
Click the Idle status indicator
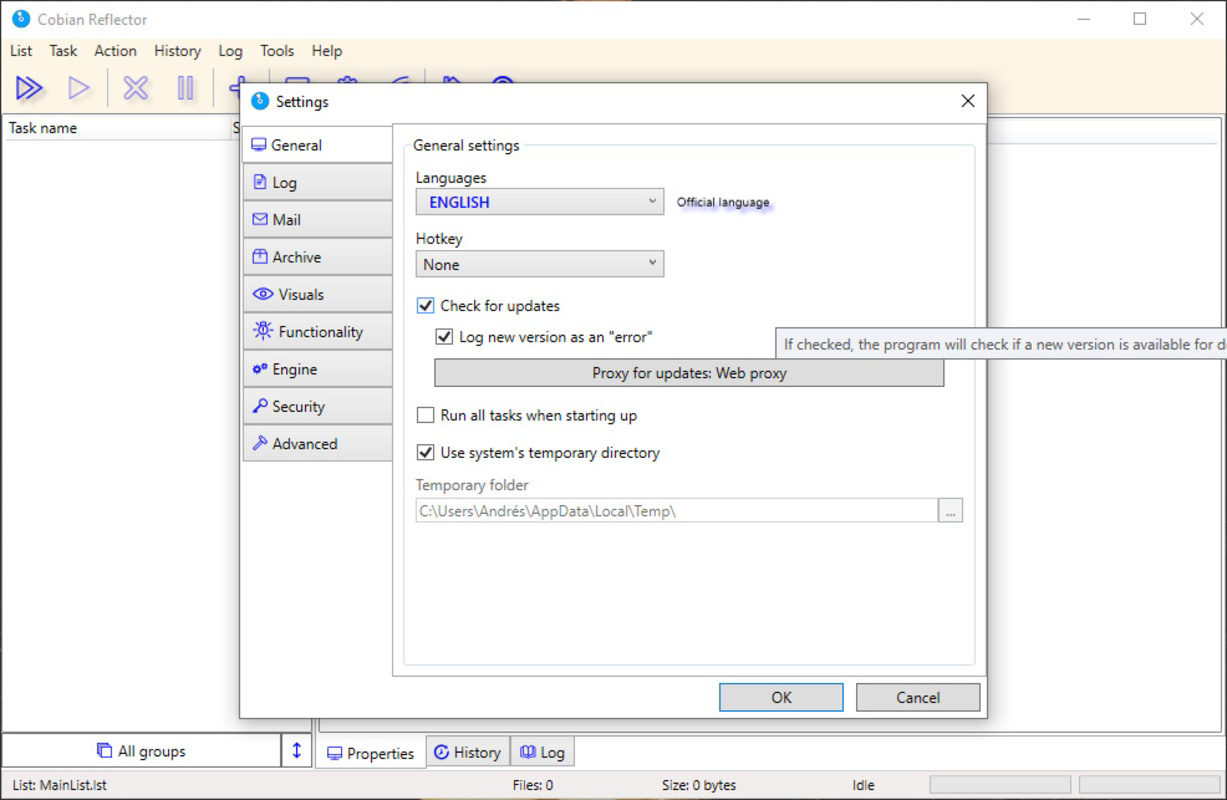[863, 785]
